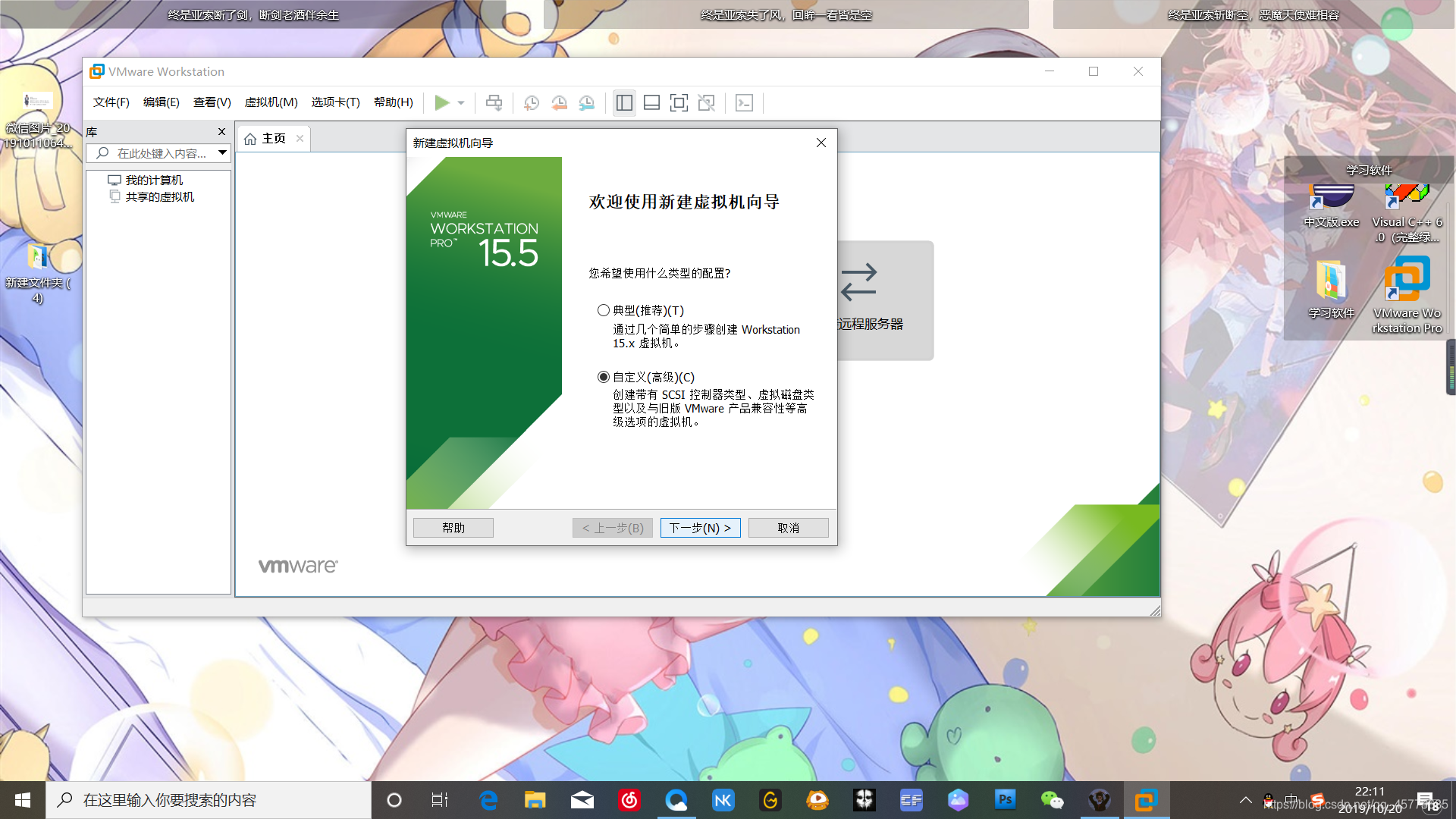Image resolution: width=1456 pixels, height=819 pixels.
Task: Select 我的计算机 in library tree
Action: point(146,180)
